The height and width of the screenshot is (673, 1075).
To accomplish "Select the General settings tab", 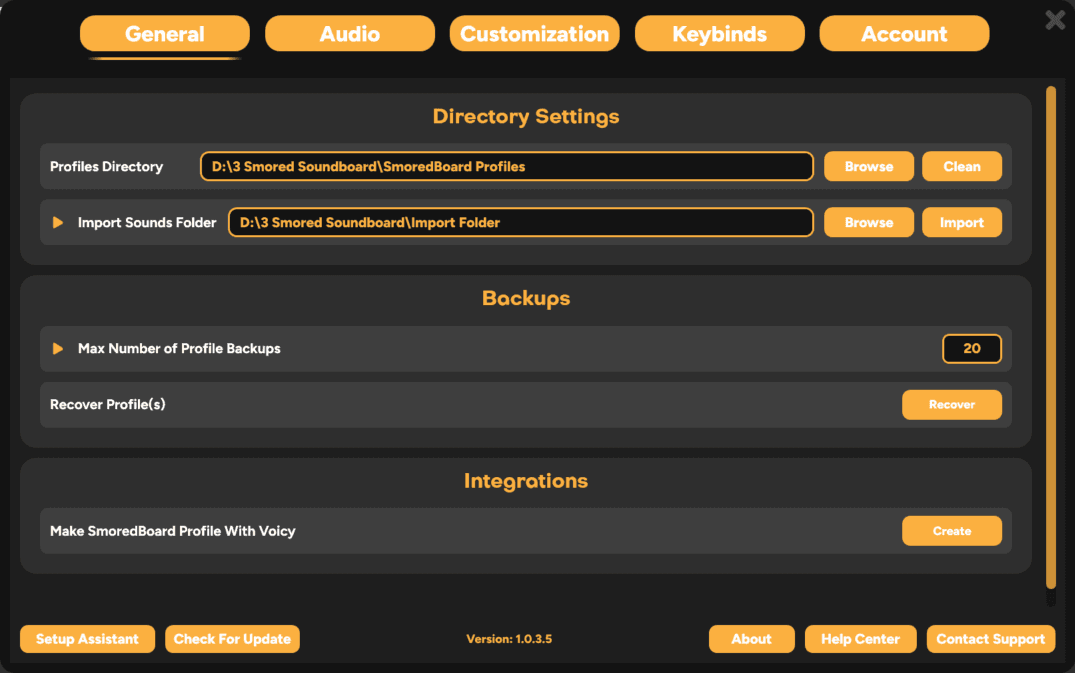I will pyautogui.click(x=164, y=33).
